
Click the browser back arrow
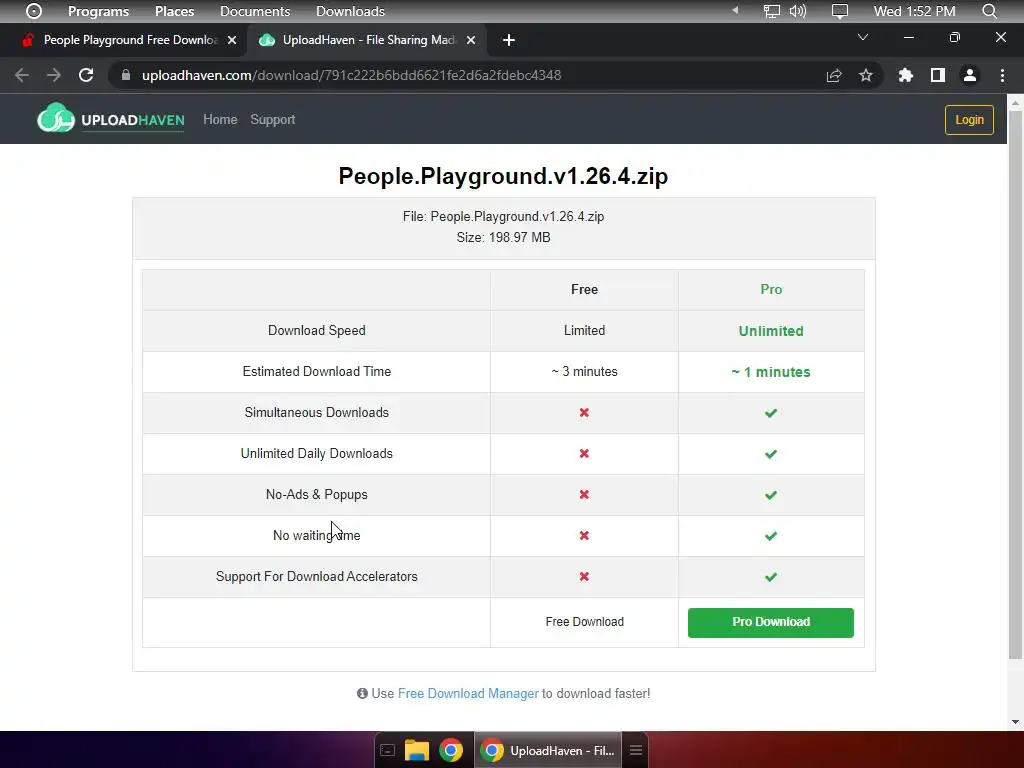[22, 75]
